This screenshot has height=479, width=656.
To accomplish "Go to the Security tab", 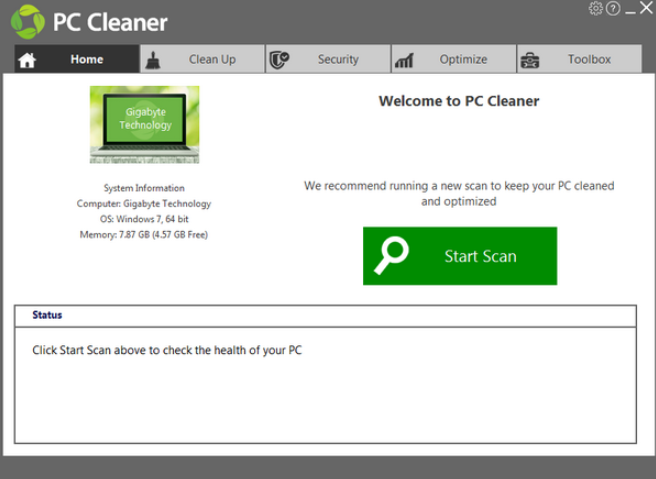I will click(x=328, y=59).
